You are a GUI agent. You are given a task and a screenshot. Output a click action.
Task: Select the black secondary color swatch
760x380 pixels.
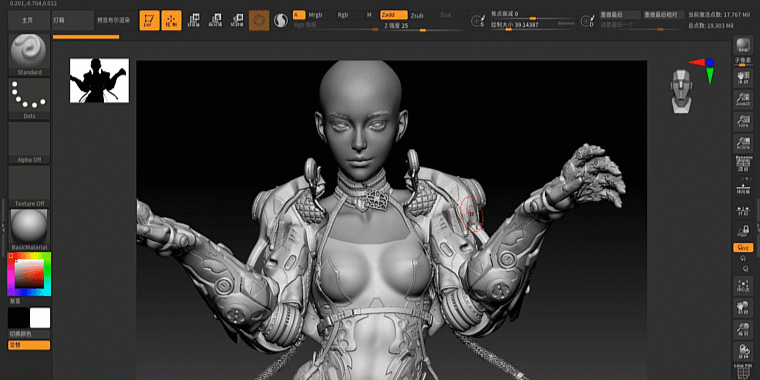(18, 318)
